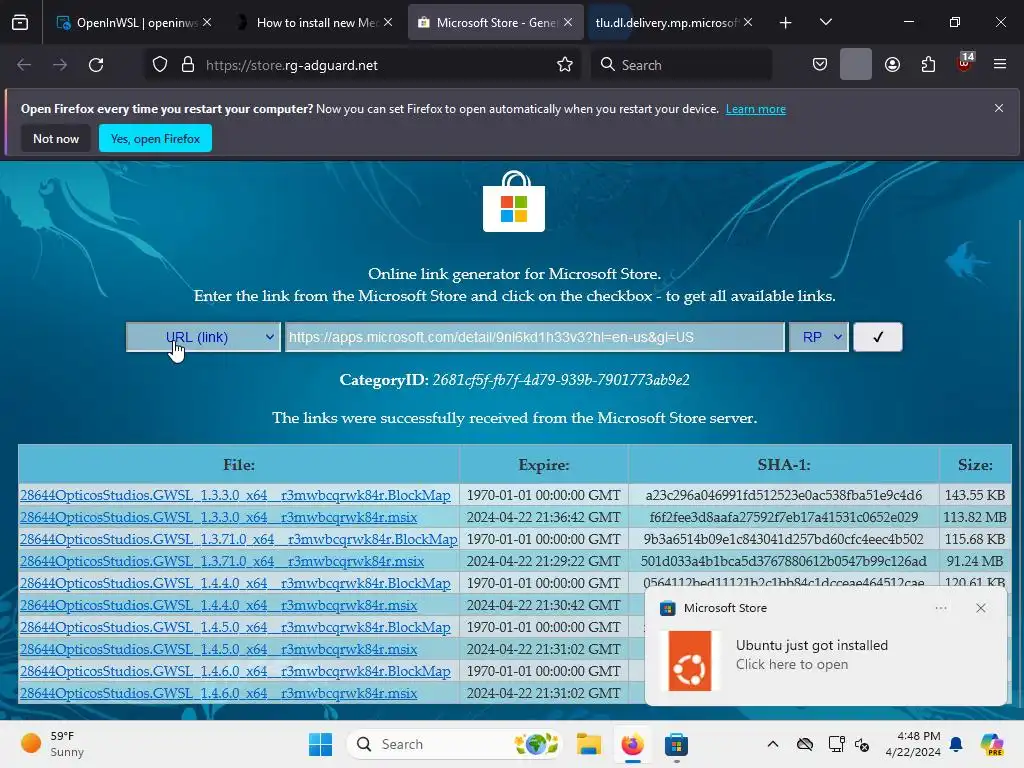Open the tracking protection shield icon
The height and width of the screenshot is (768, 1024).
point(160,65)
